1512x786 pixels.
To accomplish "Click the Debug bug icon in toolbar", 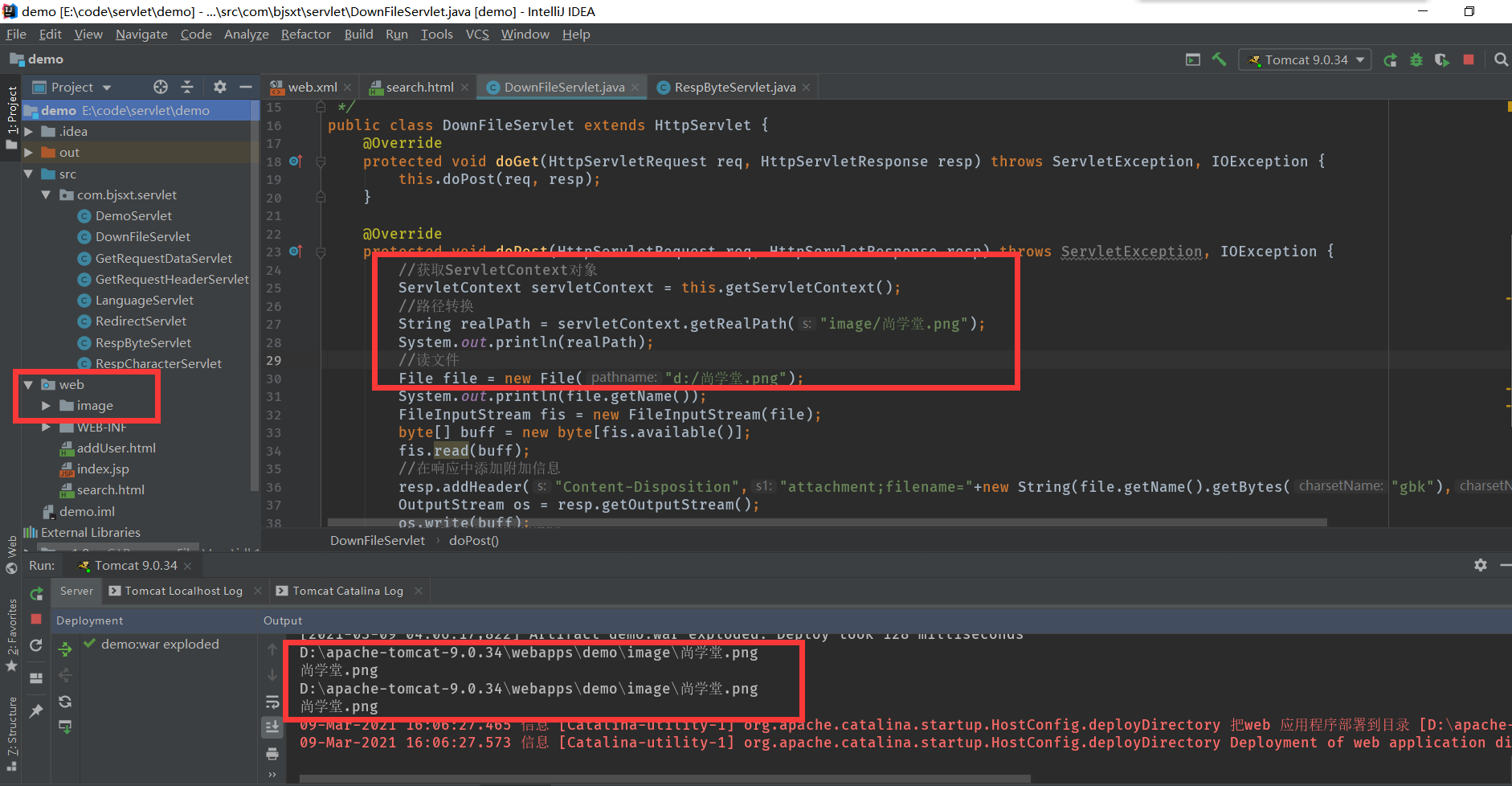I will [1416, 59].
